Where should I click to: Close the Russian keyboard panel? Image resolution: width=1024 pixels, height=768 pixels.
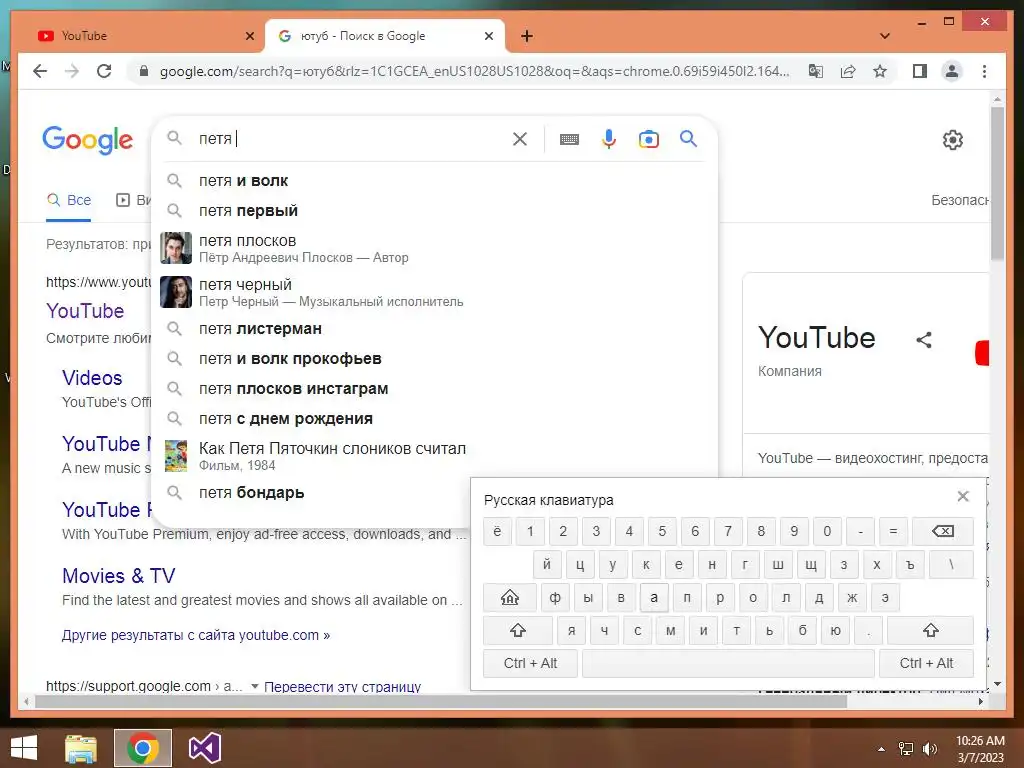(963, 496)
